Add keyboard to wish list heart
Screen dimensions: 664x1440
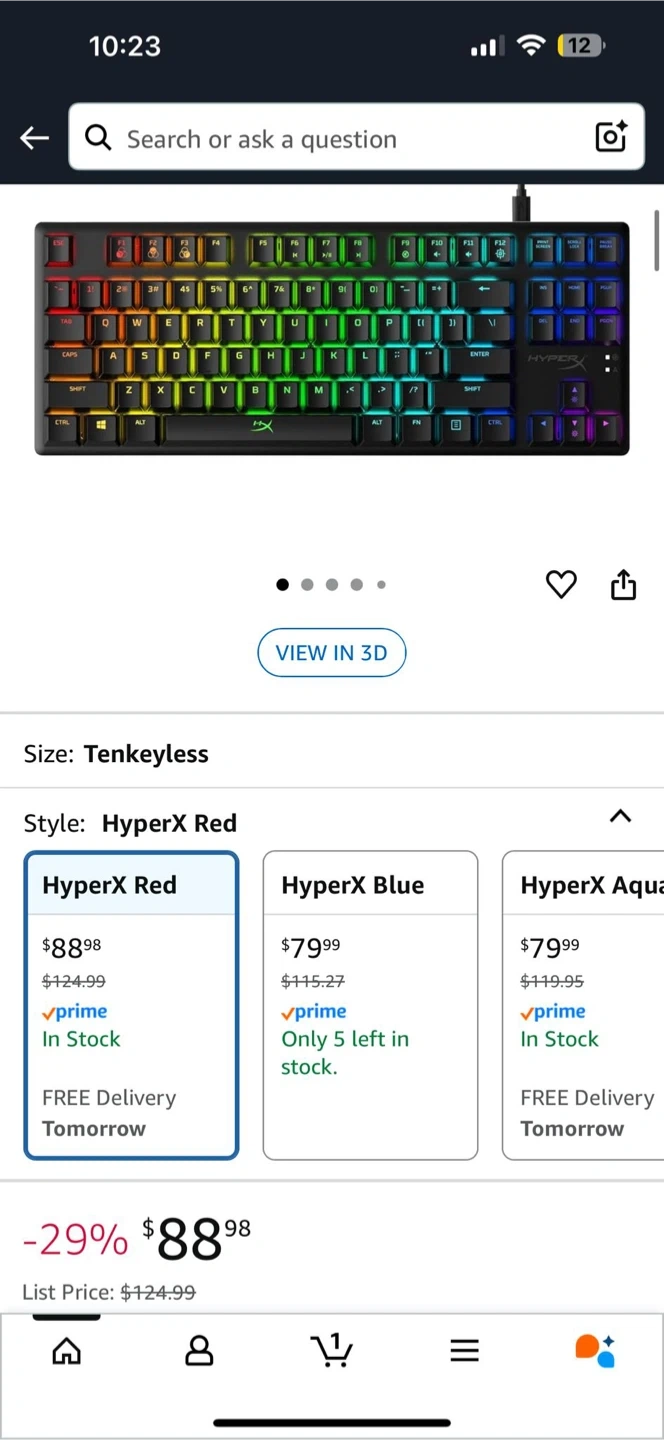[x=561, y=584]
